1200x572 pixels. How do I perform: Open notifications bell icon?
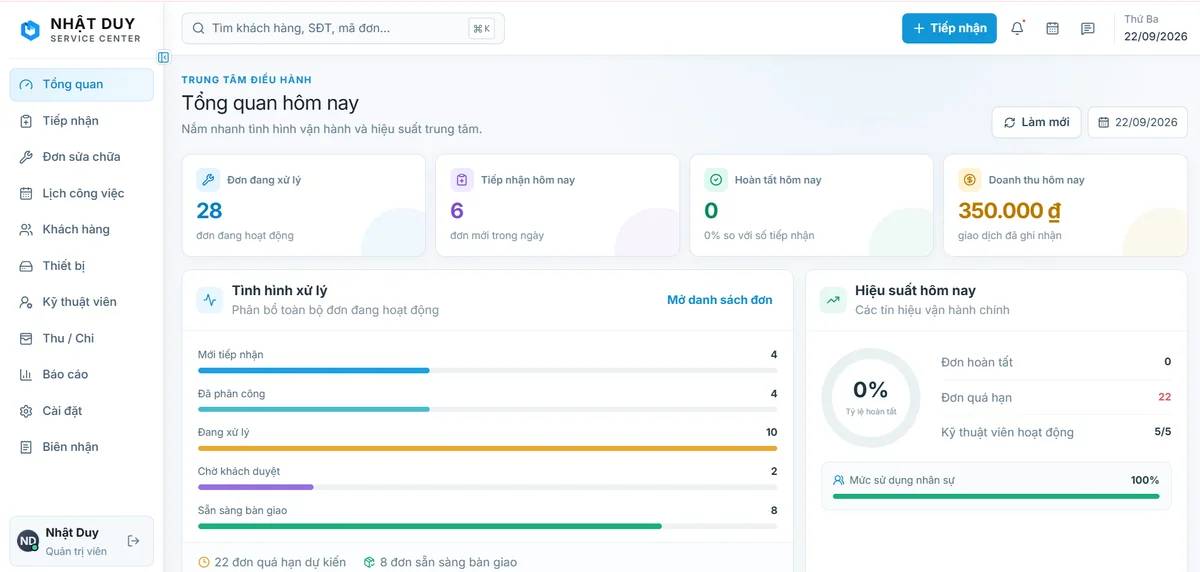point(1017,28)
